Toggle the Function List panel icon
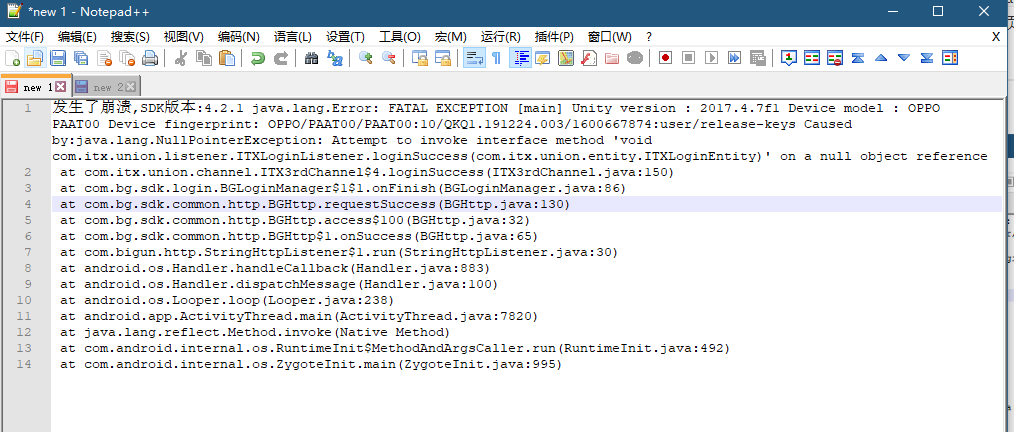Screen dimensions: 1014x432 click(x=588, y=58)
